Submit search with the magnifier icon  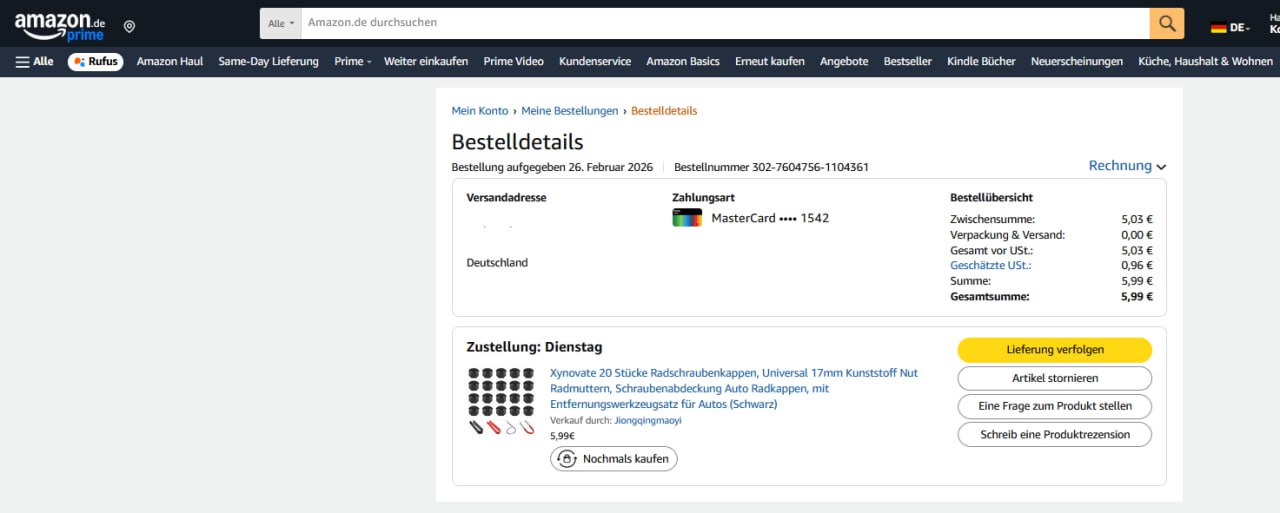(1167, 23)
